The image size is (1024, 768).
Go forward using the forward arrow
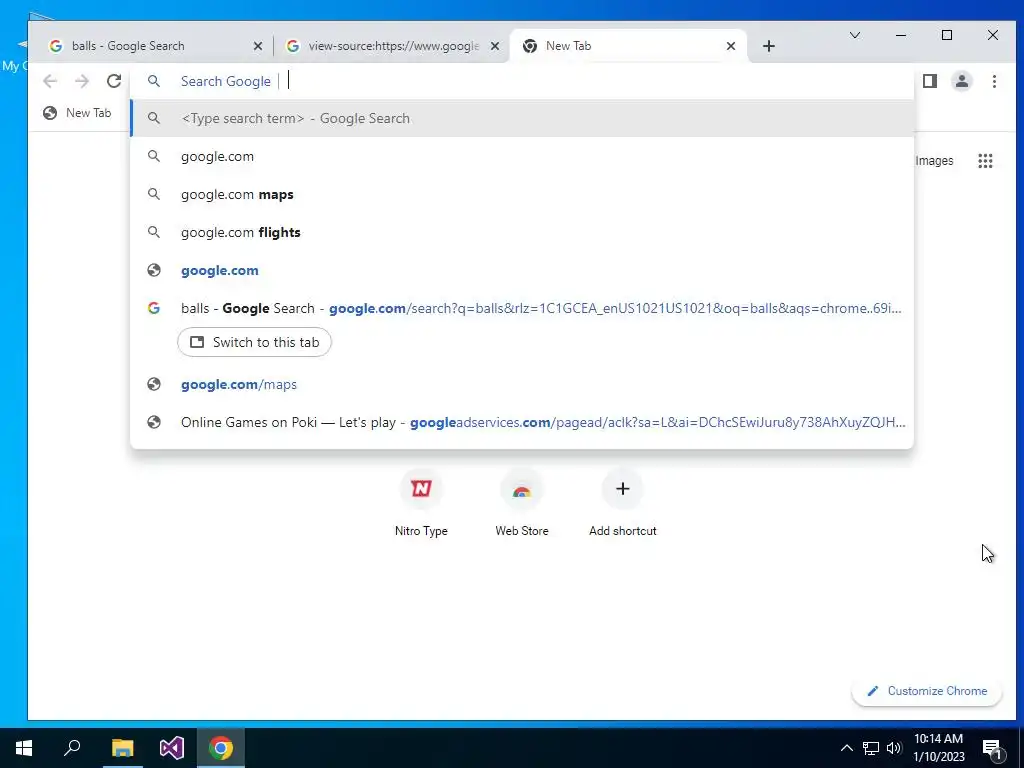point(82,81)
